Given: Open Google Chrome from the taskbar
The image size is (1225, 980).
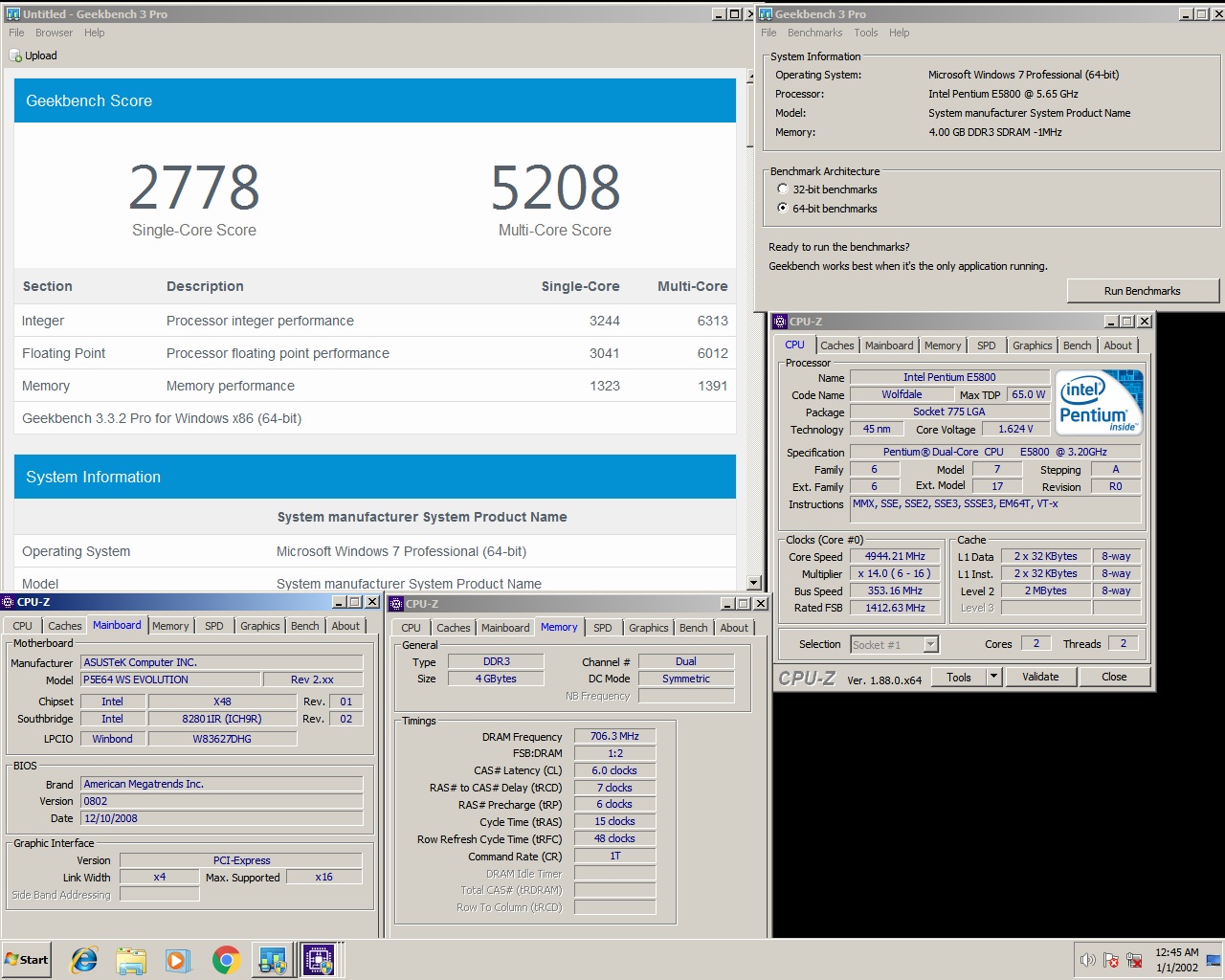Looking at the screenshot, I should coord(226,959).
